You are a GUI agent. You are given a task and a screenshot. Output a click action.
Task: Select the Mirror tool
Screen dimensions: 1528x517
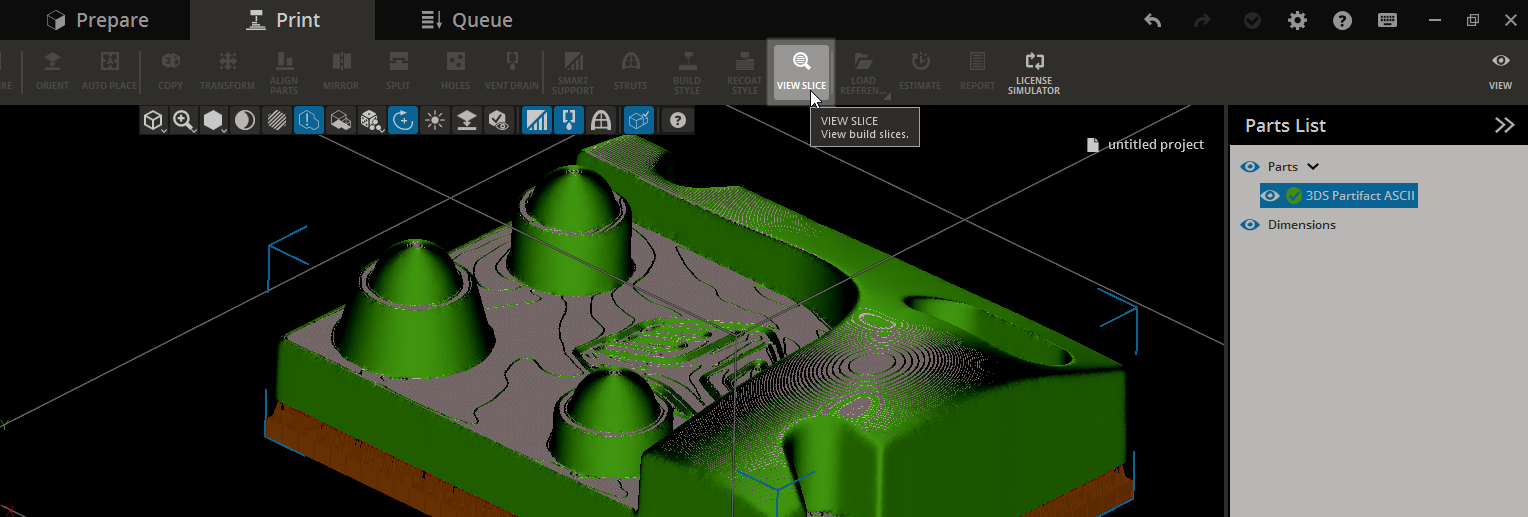(x=341, y=72)
